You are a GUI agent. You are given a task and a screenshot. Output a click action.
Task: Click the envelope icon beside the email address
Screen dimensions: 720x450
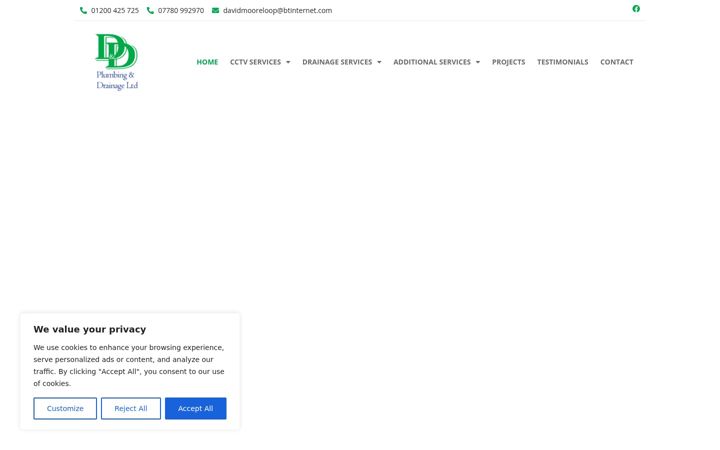coord(215,11)
